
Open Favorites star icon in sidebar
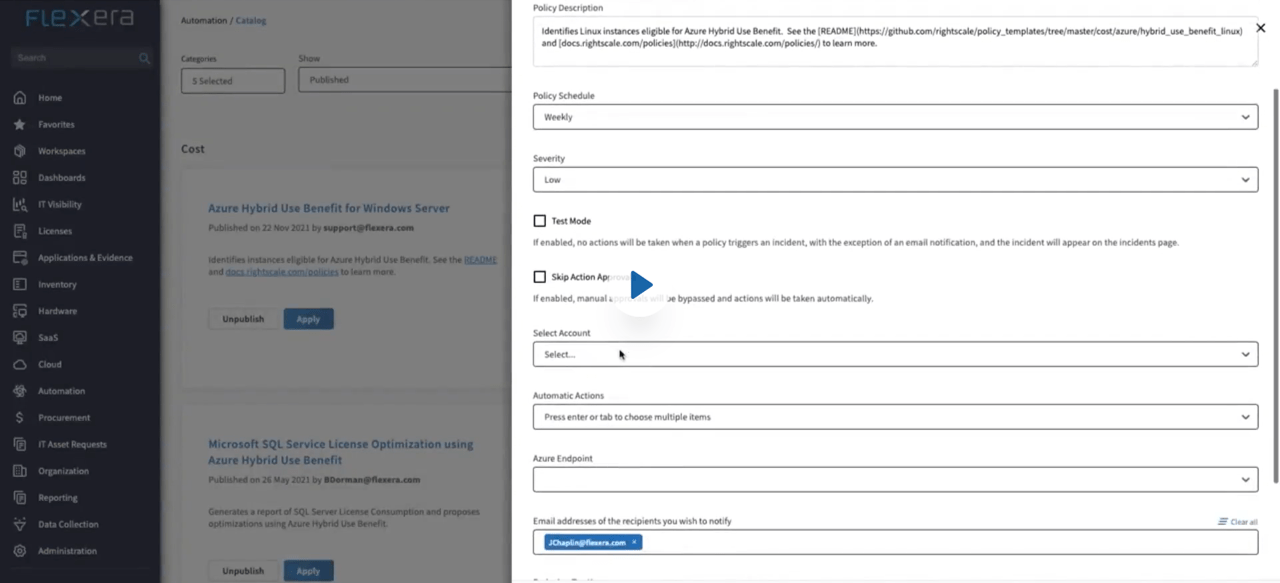click(x=20, y=125)
